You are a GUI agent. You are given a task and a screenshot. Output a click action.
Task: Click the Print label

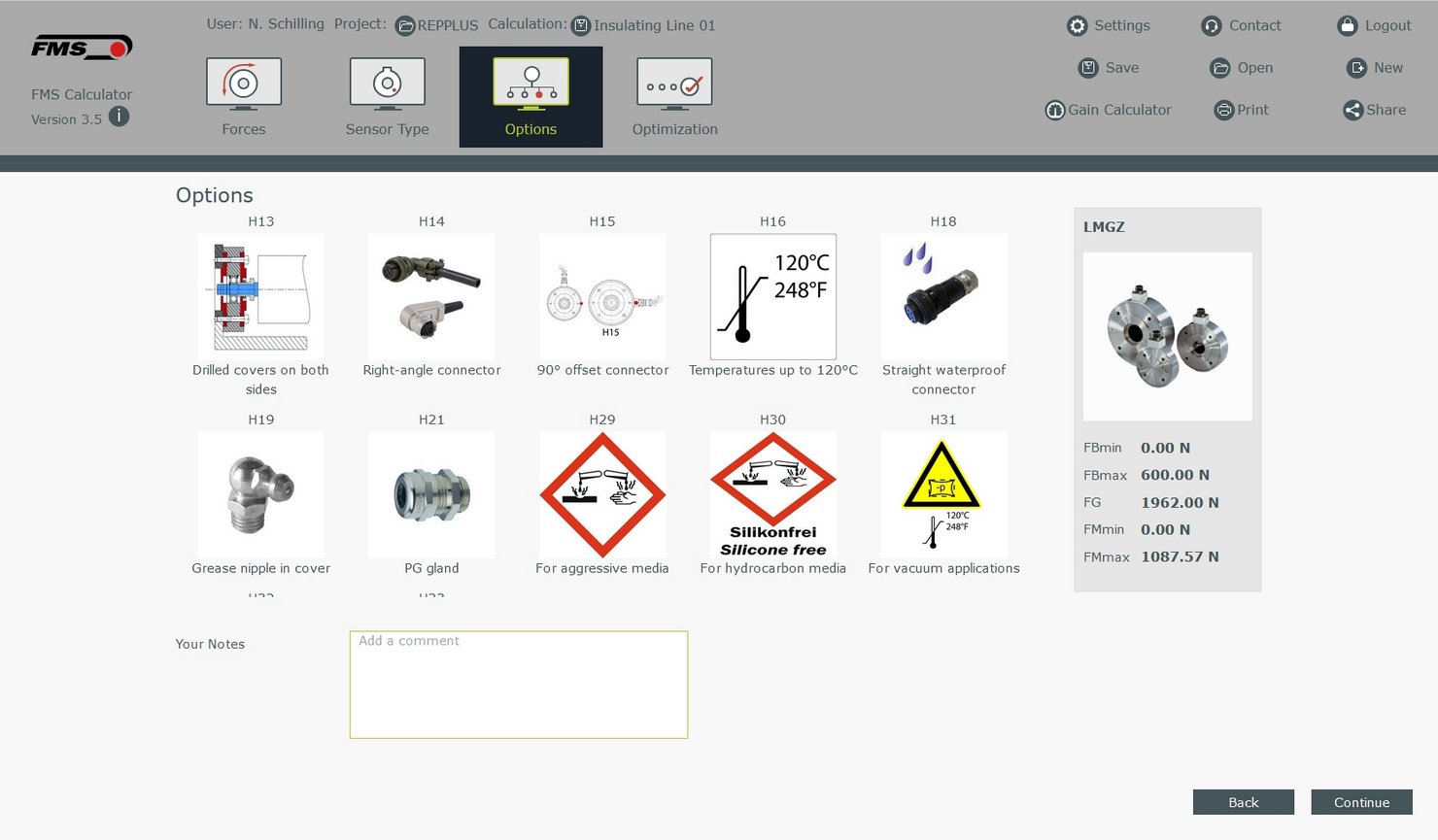(1253, 111)
